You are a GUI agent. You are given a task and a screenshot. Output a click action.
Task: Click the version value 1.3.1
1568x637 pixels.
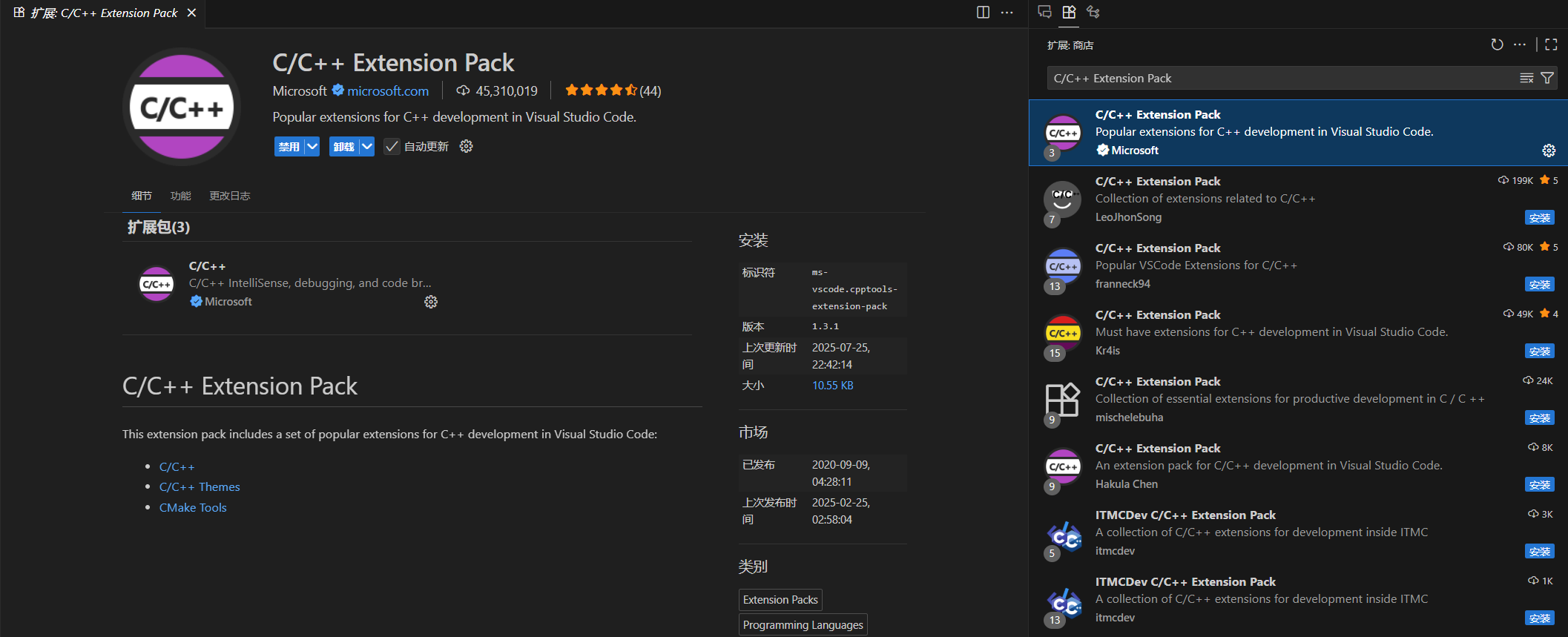(826, 326)
